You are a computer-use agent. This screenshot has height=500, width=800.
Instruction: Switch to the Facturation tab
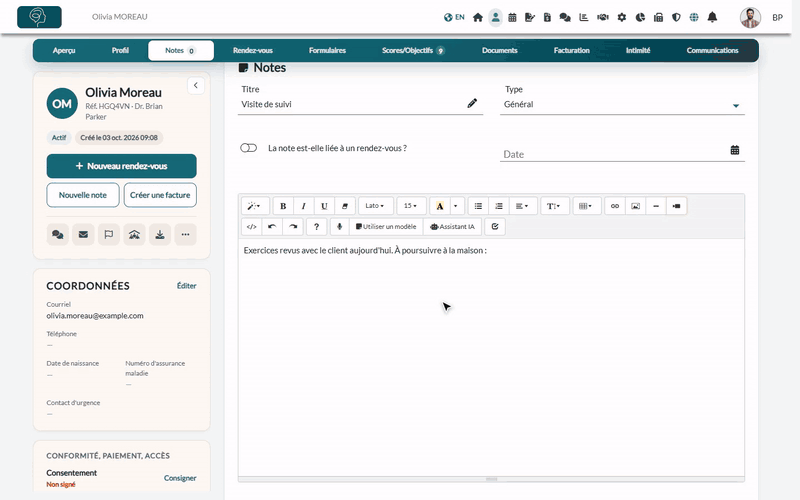[571, 51]
